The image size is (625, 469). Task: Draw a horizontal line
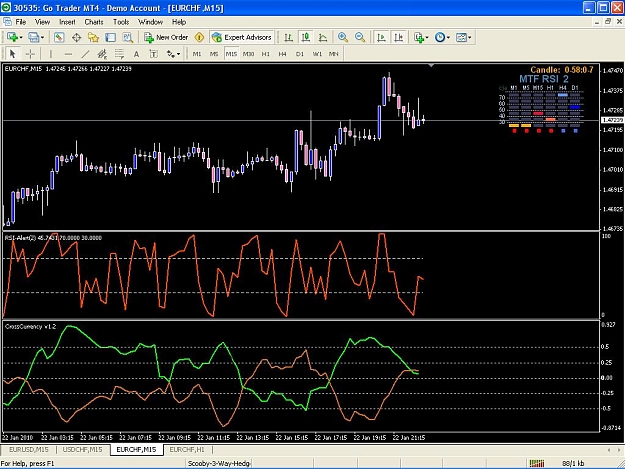tap(68, 54)
